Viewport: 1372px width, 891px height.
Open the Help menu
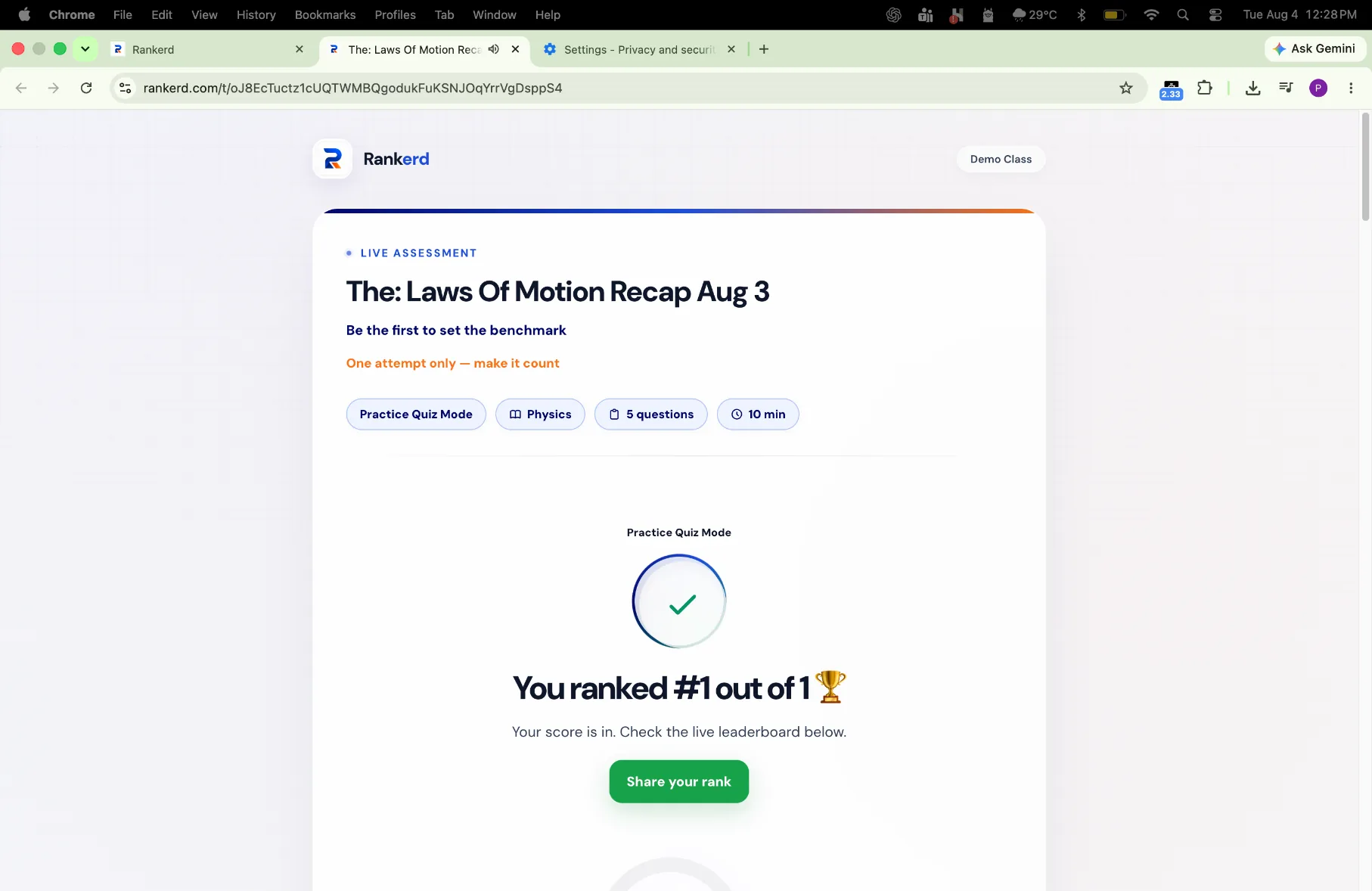(x=548, y=14)
